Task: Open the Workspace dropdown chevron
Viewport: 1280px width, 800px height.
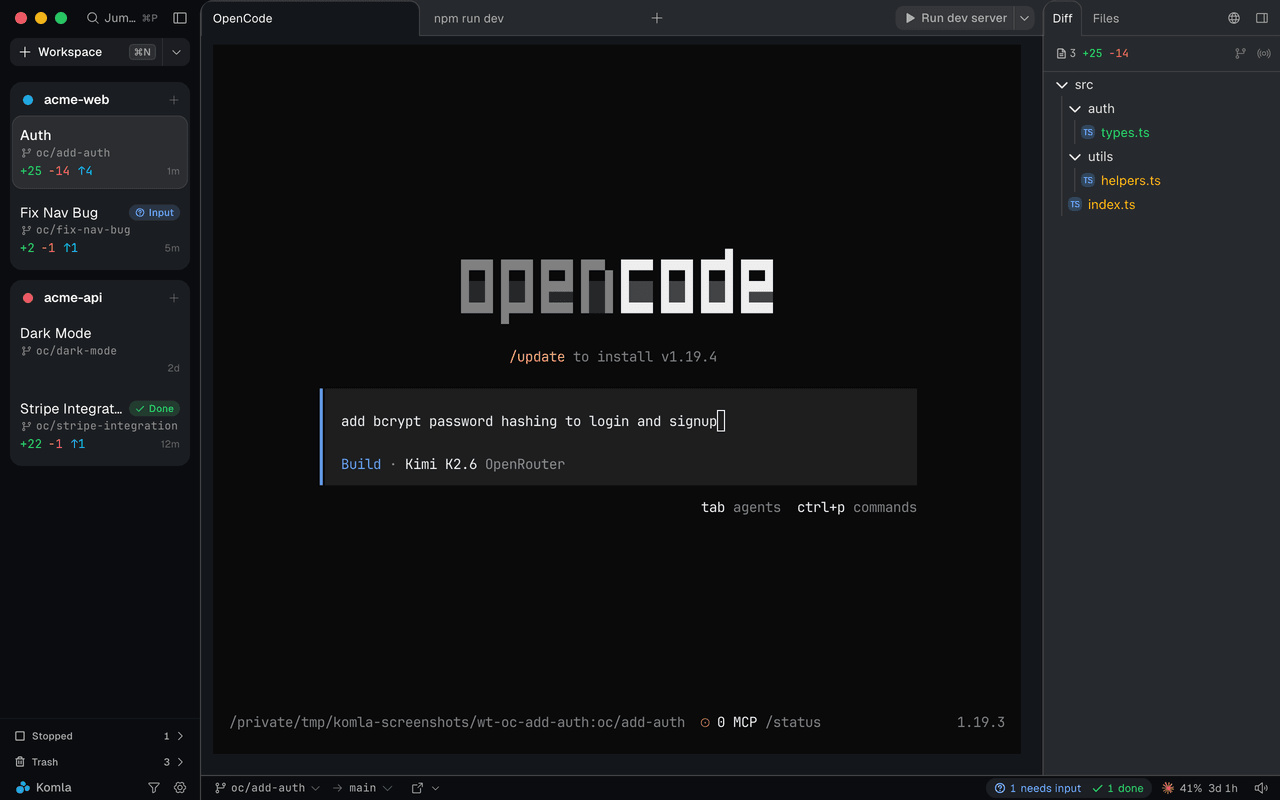Action: [176, 52]
